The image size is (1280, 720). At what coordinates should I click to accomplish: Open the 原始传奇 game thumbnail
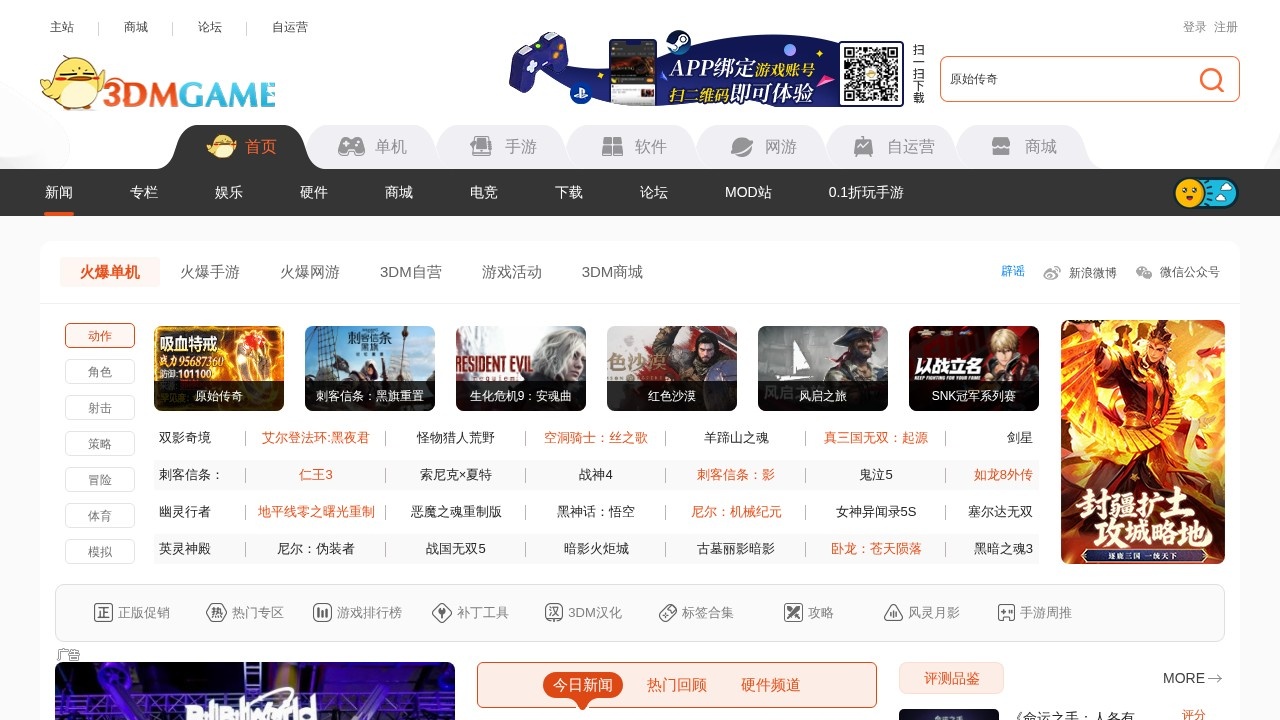(219, 368)
